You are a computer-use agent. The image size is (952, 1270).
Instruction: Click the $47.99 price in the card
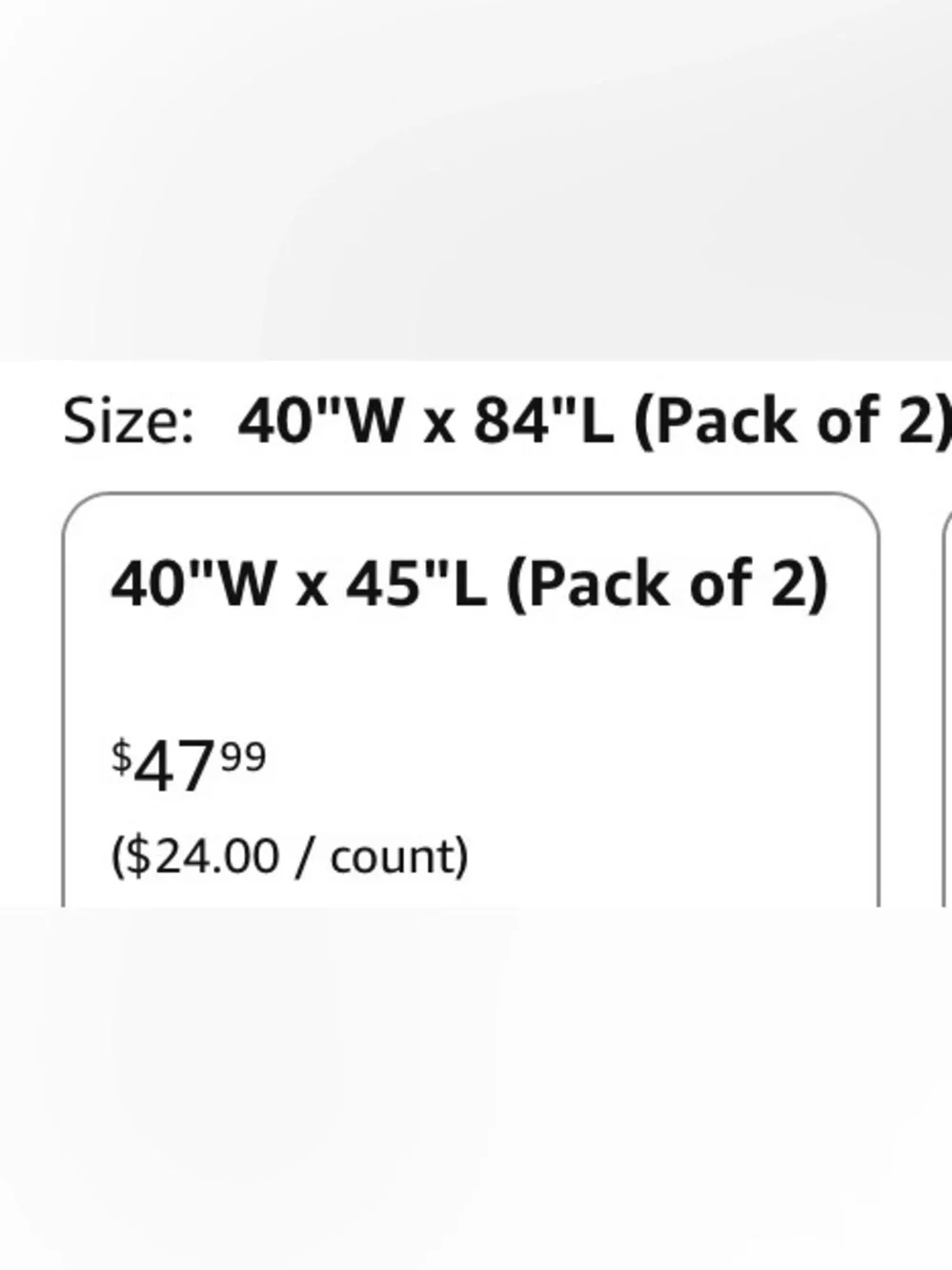click(x=189, y=765)
